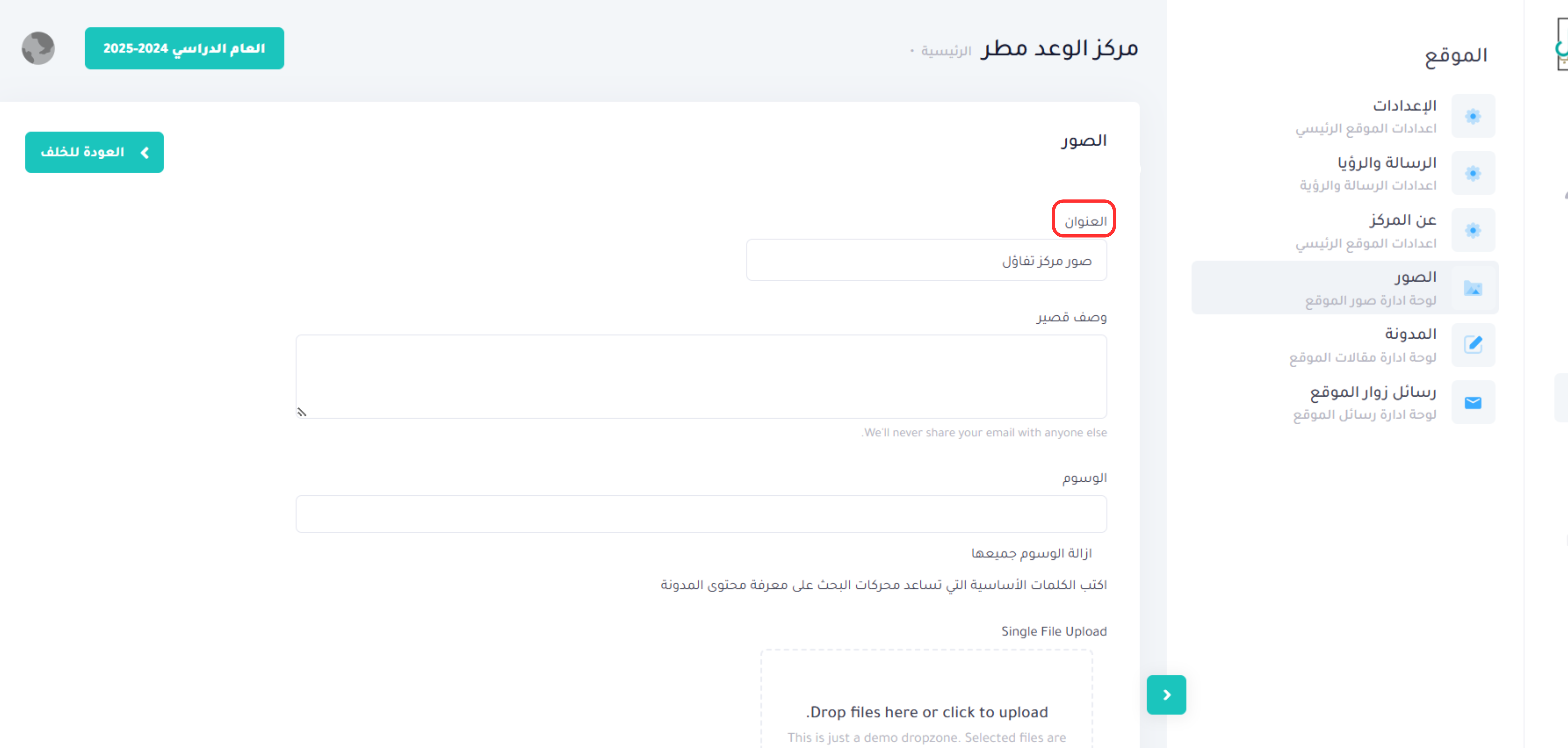The width and height of the screenshot is (1568, 748).
Task: Click inside the وصف قصير textarea
Action: point(701,376)
